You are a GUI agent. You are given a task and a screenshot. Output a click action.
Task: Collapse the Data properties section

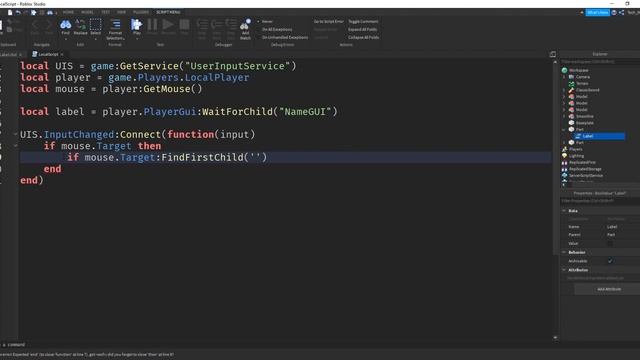click(564, 211)
